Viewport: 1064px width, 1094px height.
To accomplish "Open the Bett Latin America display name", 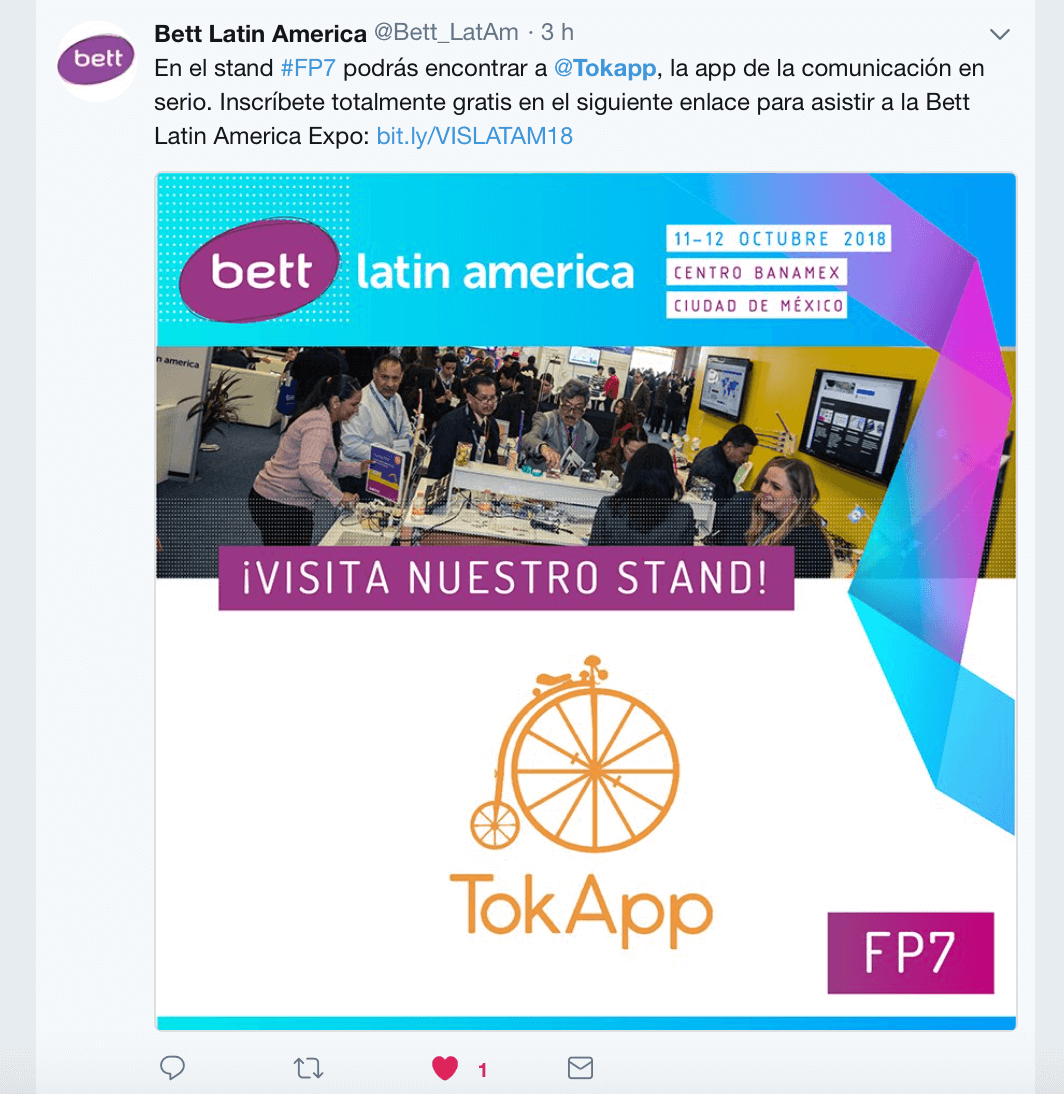I will [x=260, y=33].
